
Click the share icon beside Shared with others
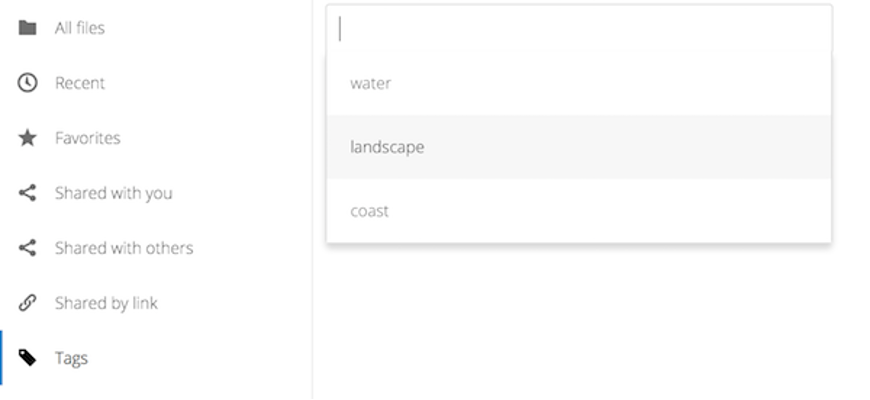(28, 248)
